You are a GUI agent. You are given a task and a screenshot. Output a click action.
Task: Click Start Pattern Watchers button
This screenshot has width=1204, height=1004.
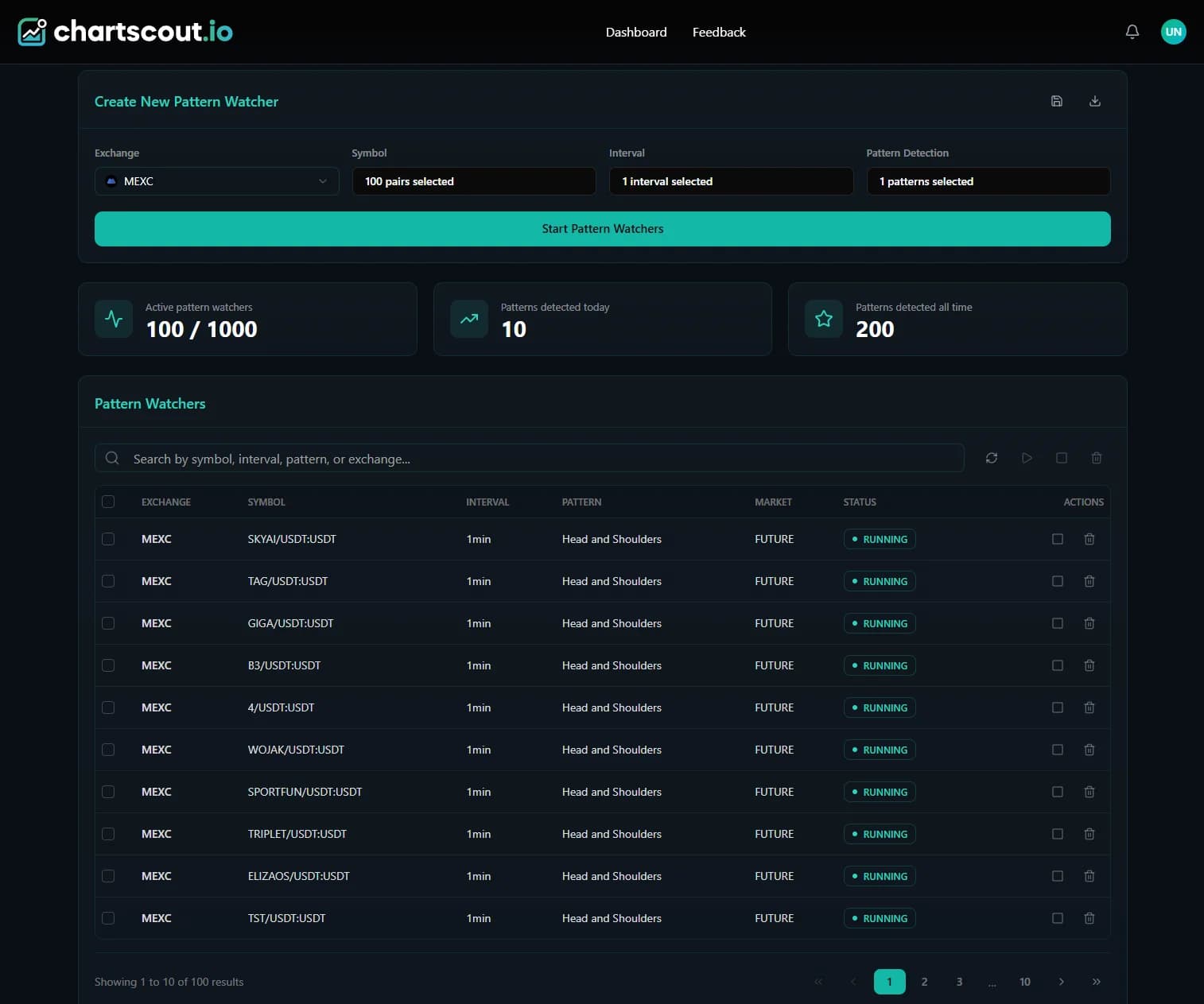coord(603,229)
